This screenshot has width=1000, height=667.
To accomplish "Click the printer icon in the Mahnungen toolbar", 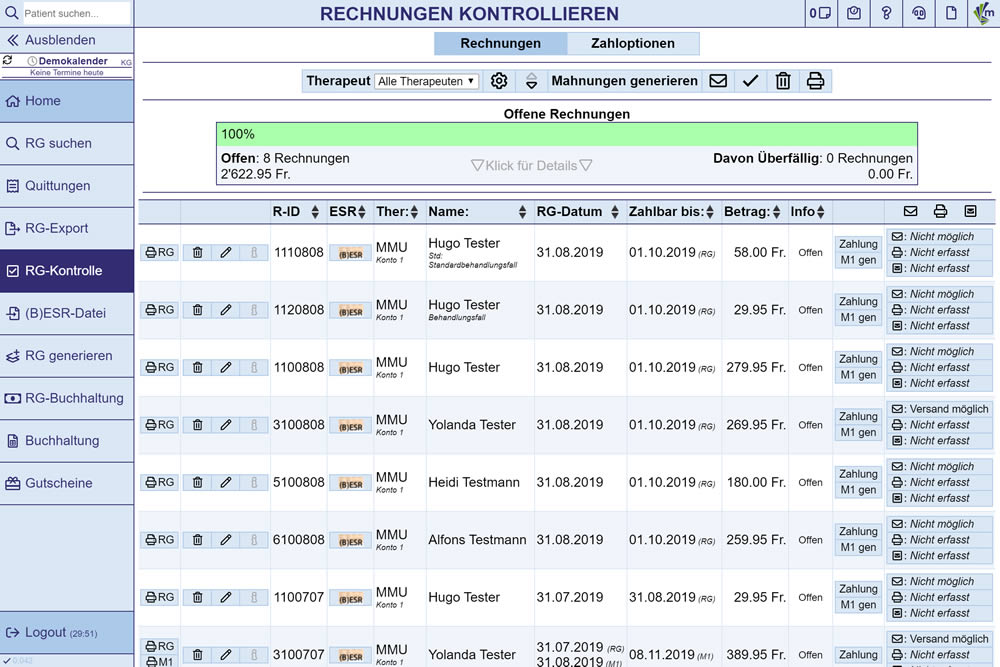I will coord(815,81).
